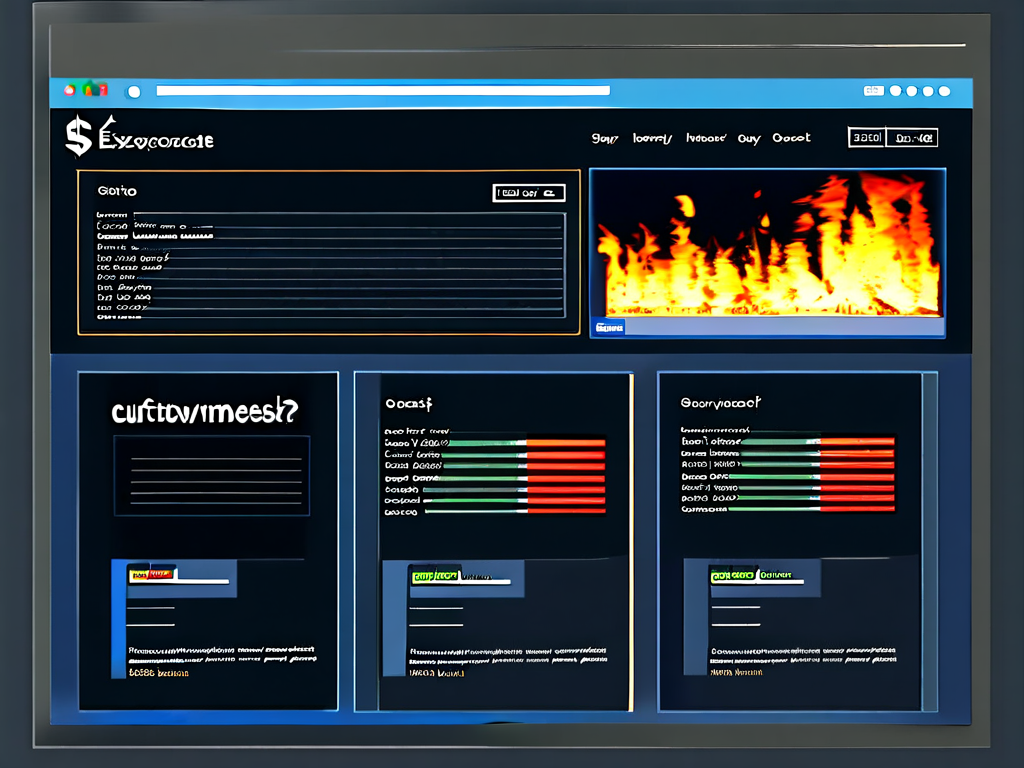Click the small rectangular icon near window dots
The height and width of the screenshot is (768, 1024).
point(873,91)
